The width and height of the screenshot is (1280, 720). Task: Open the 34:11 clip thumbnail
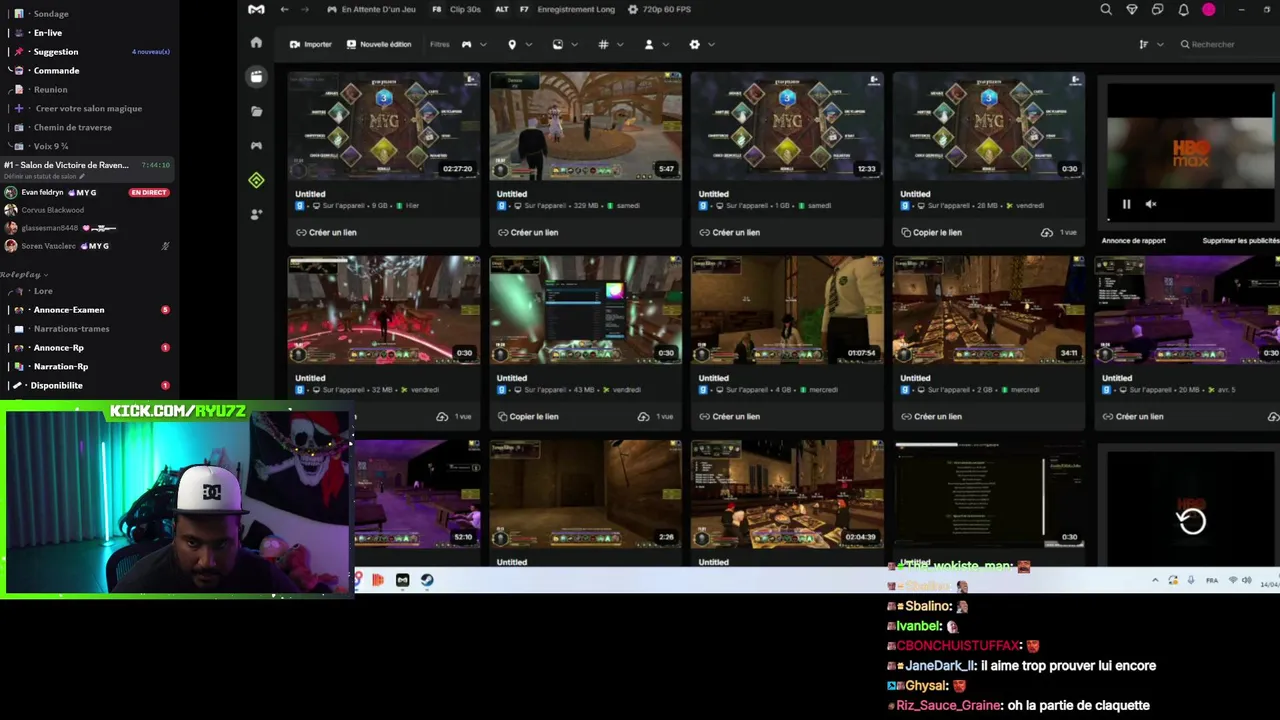tap(989, 309)
